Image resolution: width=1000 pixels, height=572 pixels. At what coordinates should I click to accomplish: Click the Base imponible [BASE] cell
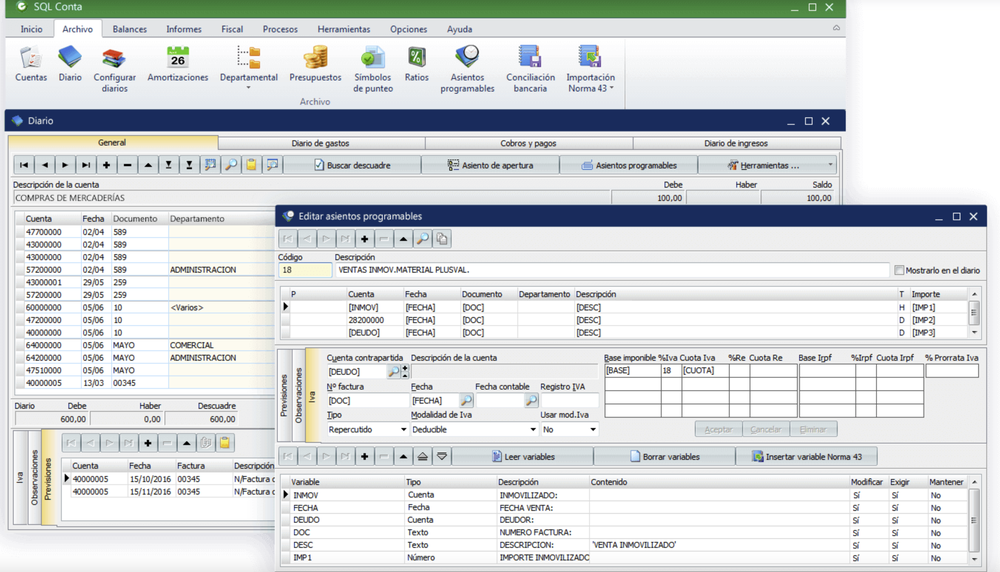[x=632, y=370]
